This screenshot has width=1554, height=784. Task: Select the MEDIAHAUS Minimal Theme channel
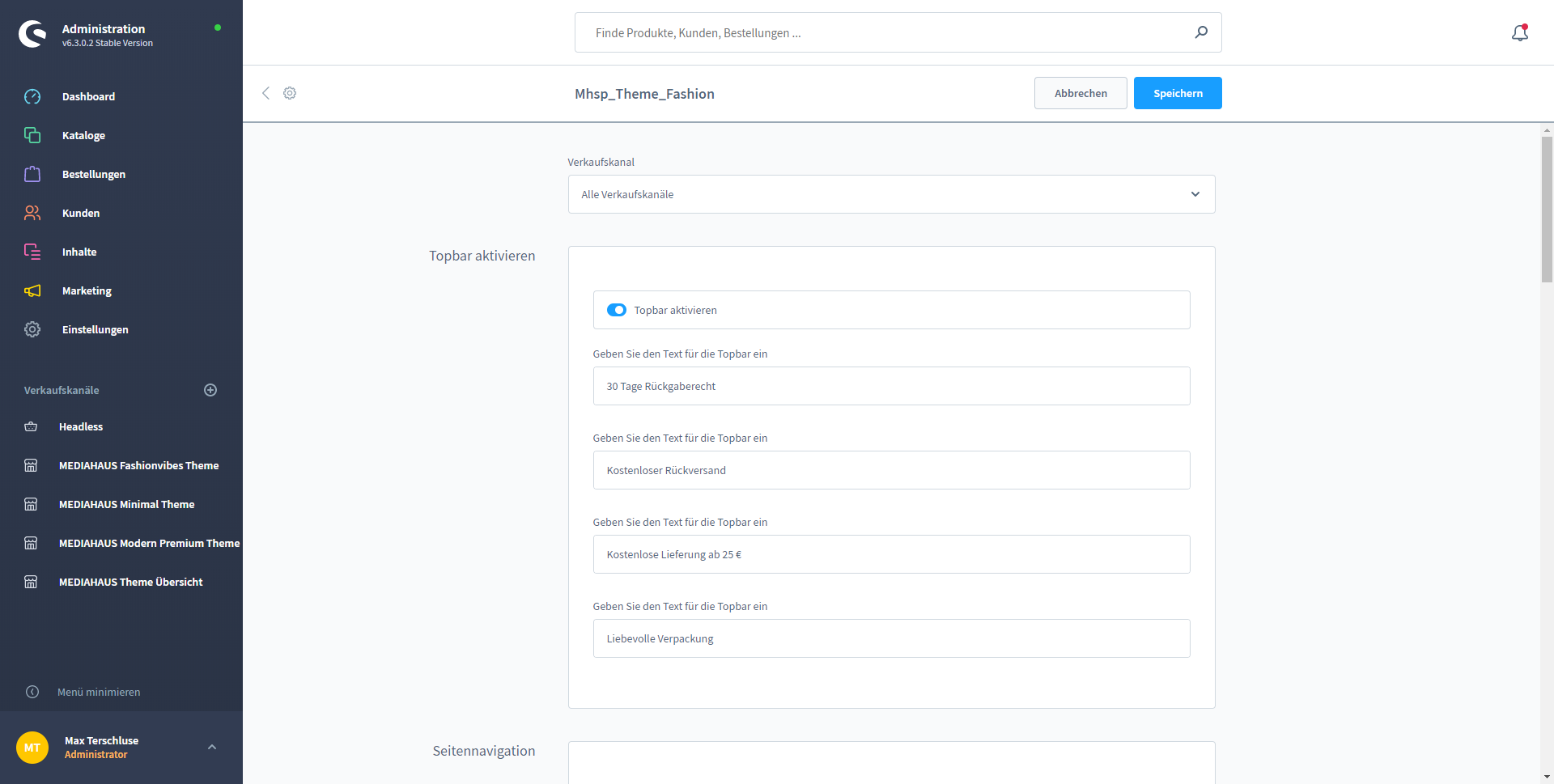click(126, 504)
